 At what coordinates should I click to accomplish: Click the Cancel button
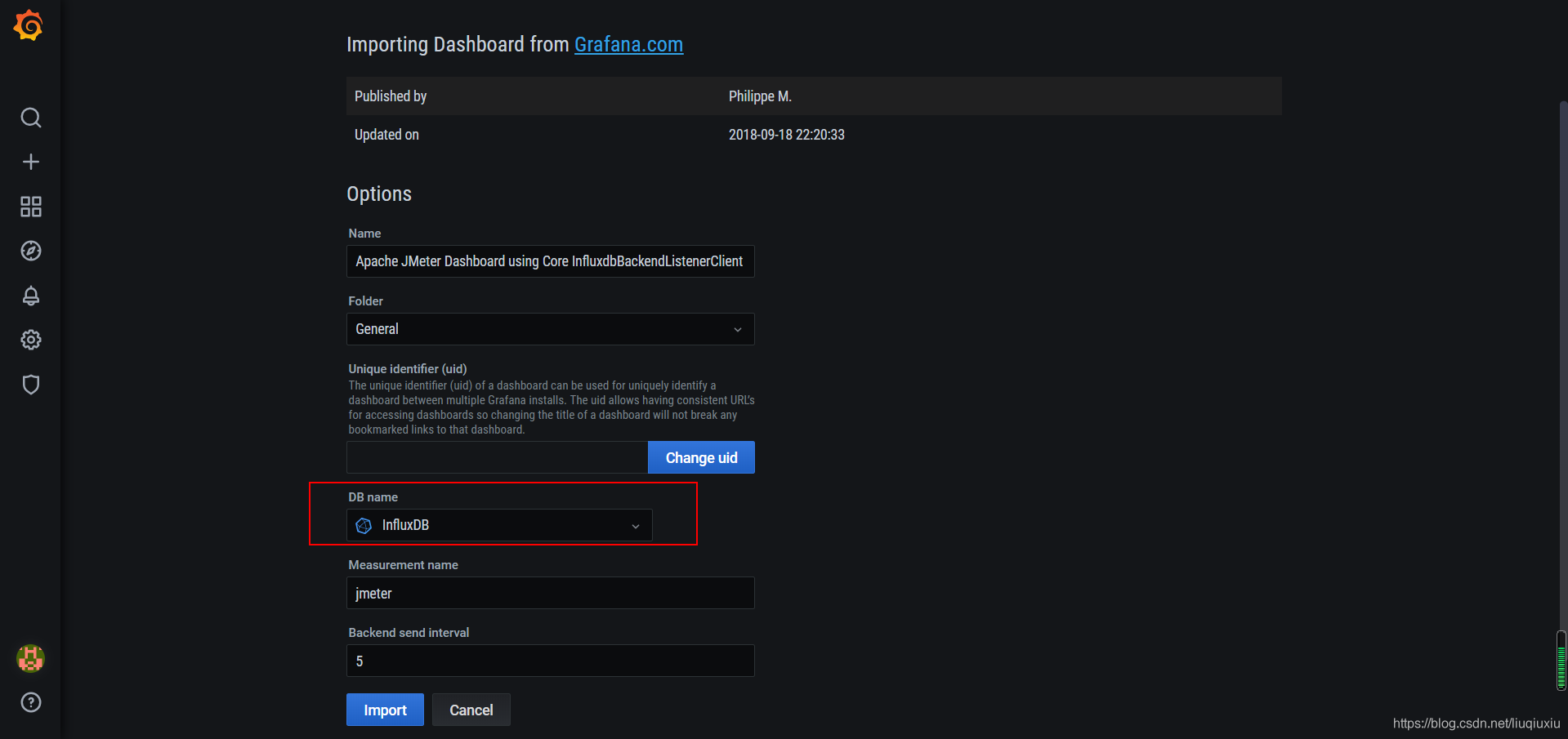(x=471, y=710)
